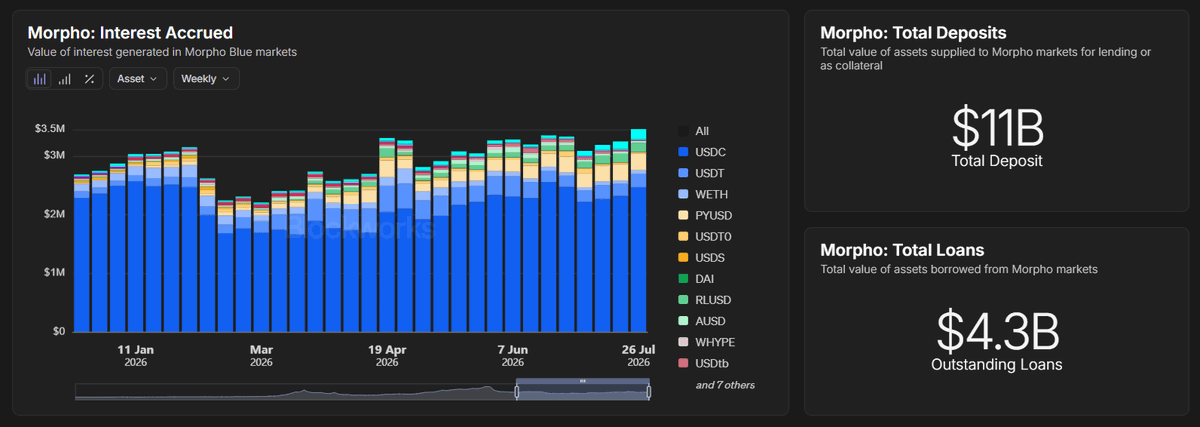This screenshot has width=1200, height=427.
Task: Toggle USDT series in the legend
Action: pos(700,173)
